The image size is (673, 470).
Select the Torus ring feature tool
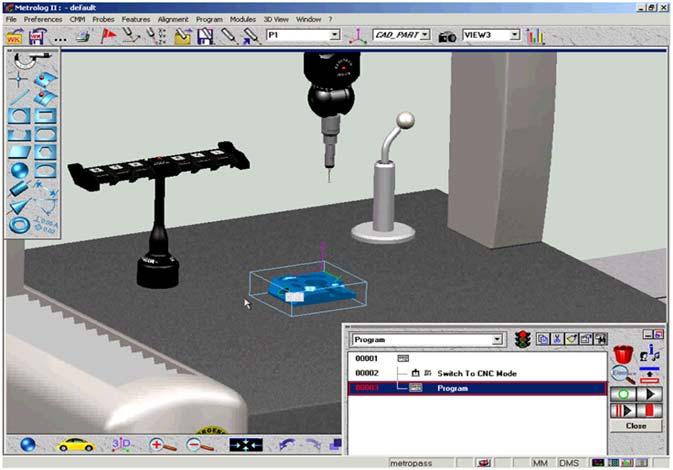19,225
